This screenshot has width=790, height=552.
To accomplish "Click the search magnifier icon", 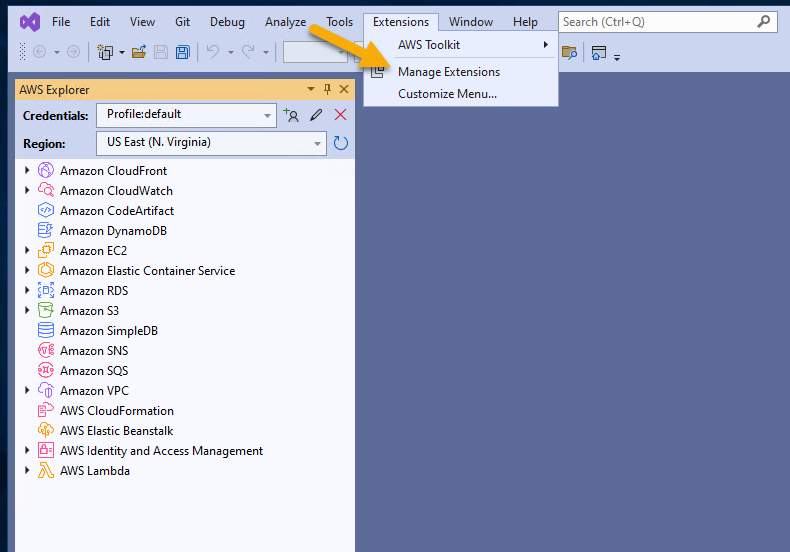I will pos(764,22).
